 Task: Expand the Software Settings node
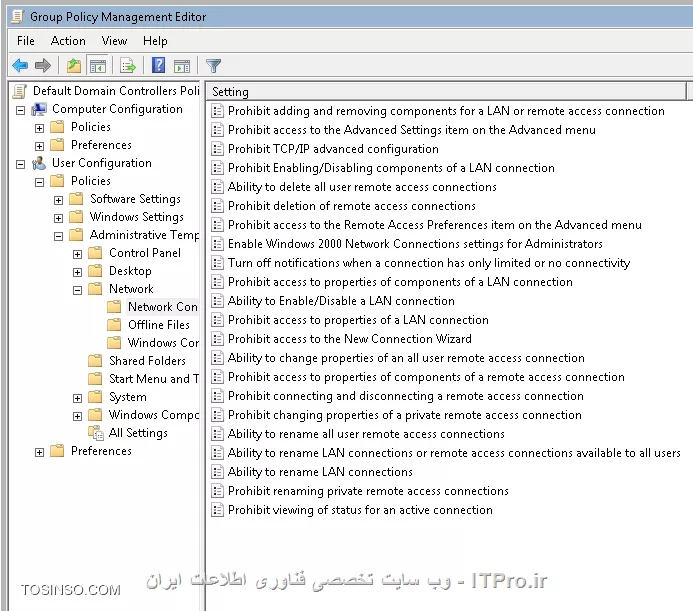tap(58, 200)
